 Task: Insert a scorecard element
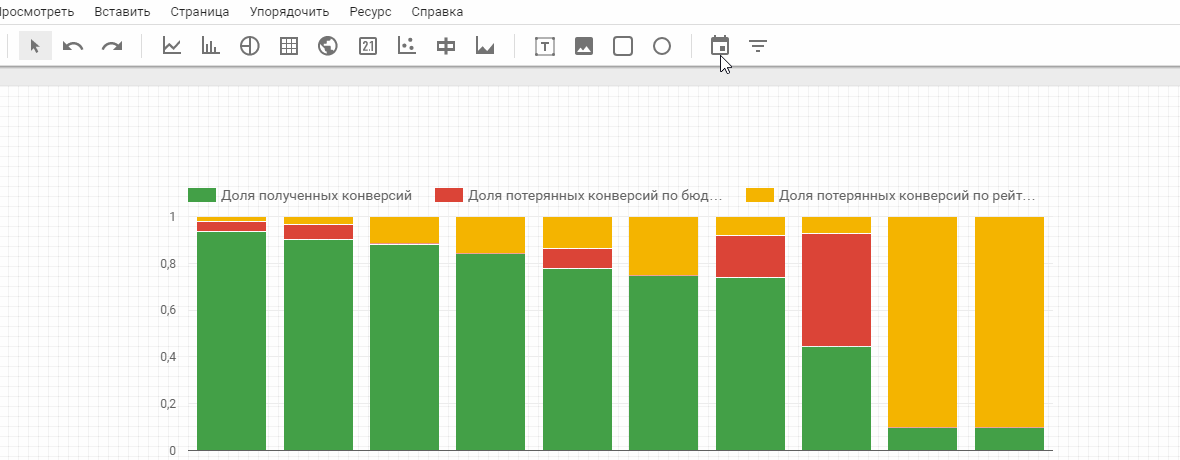(368, 47)
